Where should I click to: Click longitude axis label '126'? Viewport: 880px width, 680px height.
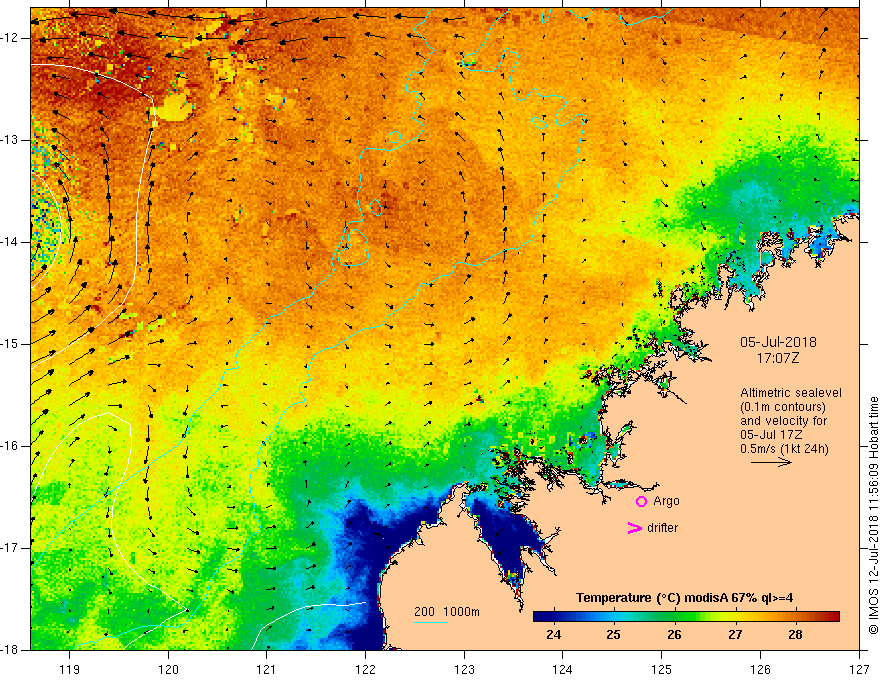pos(760,669)
